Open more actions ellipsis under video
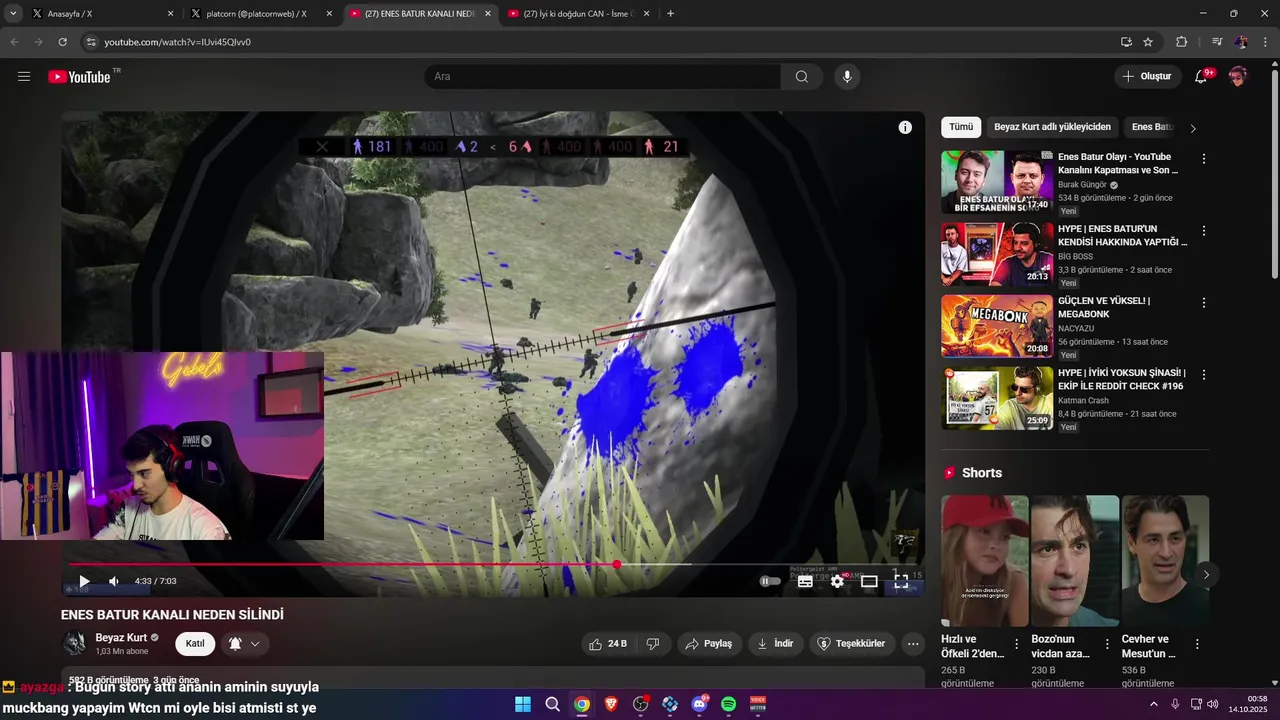 (912, 643)
